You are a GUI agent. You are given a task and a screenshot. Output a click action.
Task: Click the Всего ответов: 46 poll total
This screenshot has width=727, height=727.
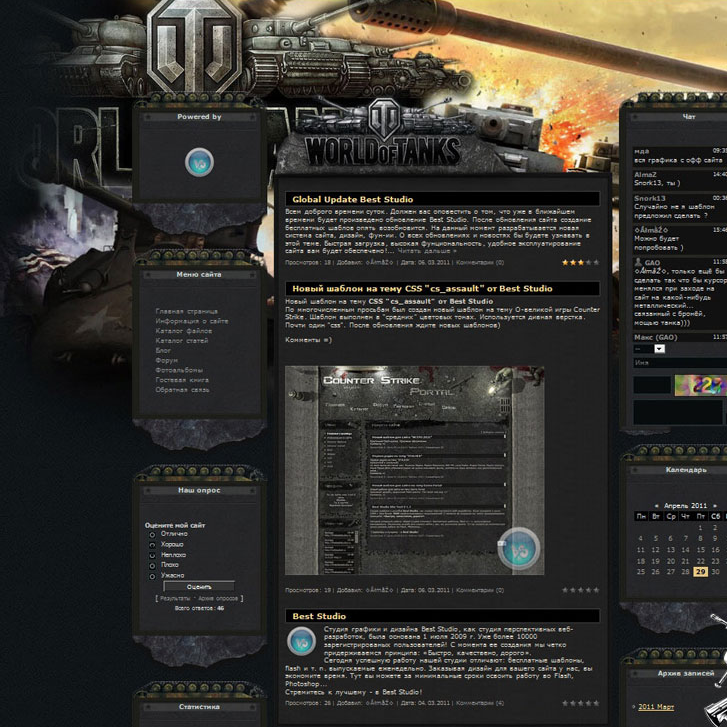coord(199,608)
